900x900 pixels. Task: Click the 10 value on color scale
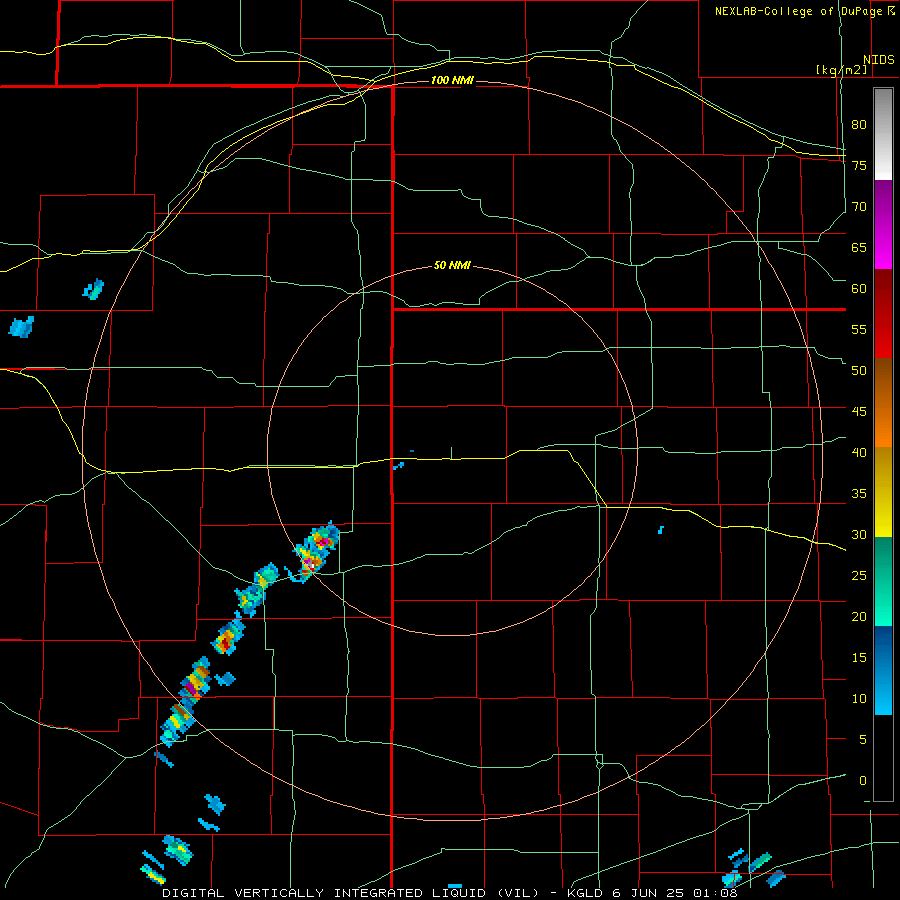pyautogui.click(x=859, y=699)
